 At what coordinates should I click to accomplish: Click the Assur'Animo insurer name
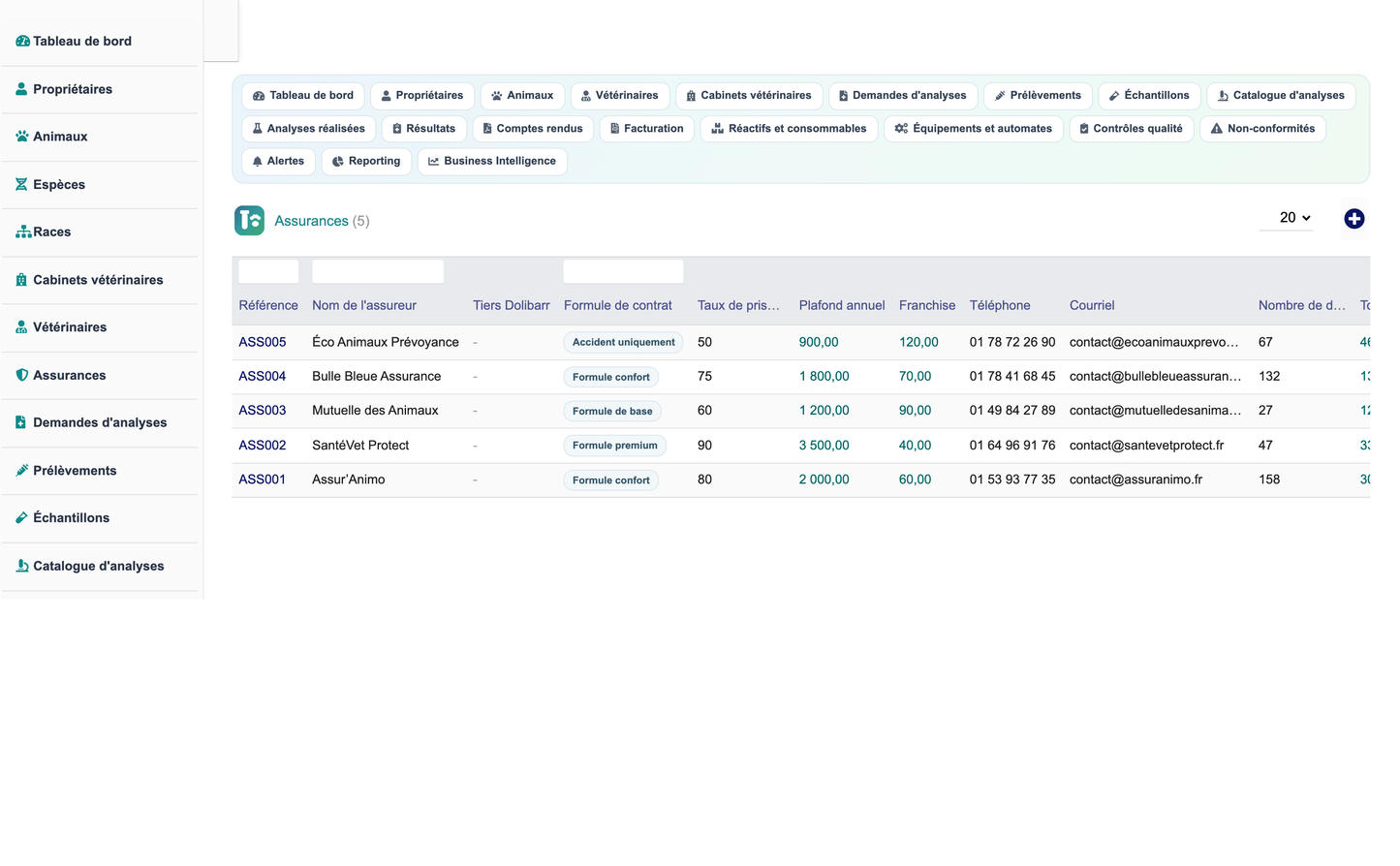click(x=349, y=479)
